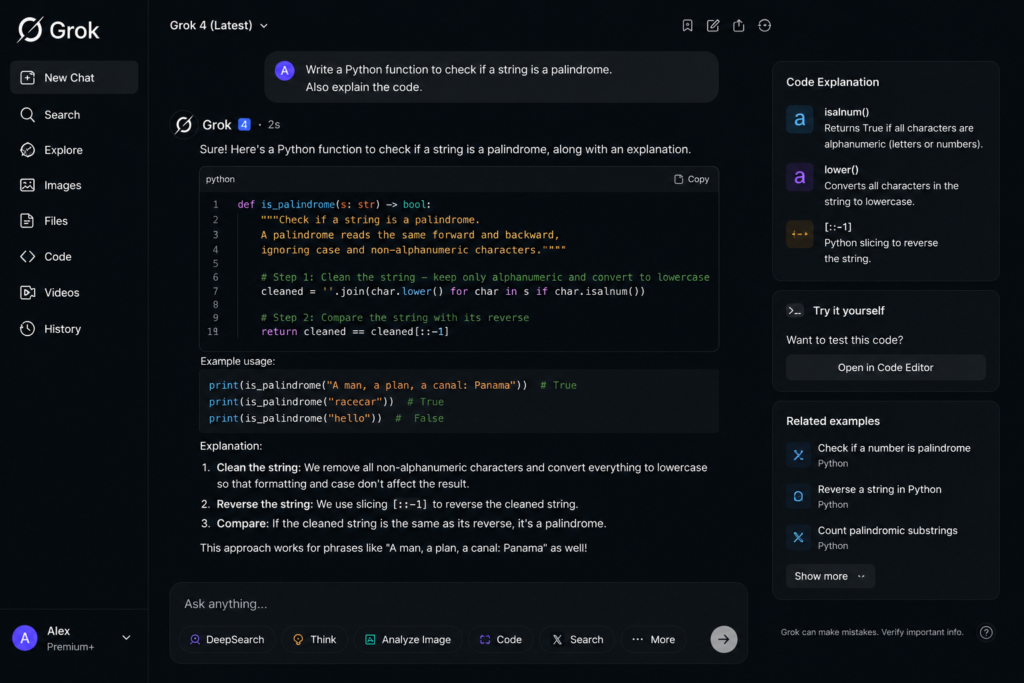
Task: Click the Premium+ plan label
Action: pyautogui.click(x=71, y=646)
